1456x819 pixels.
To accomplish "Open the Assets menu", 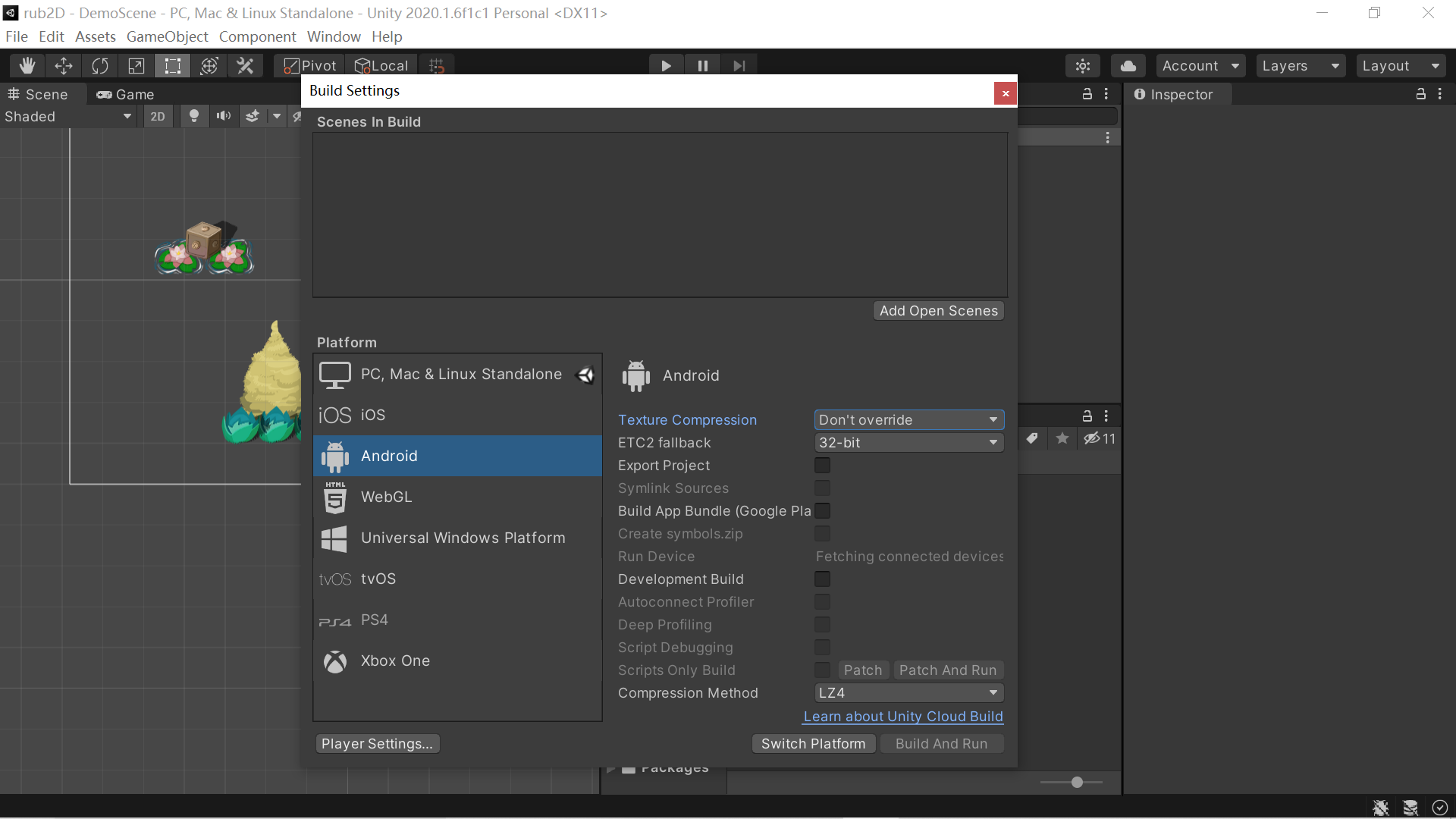I will point(96,36).
